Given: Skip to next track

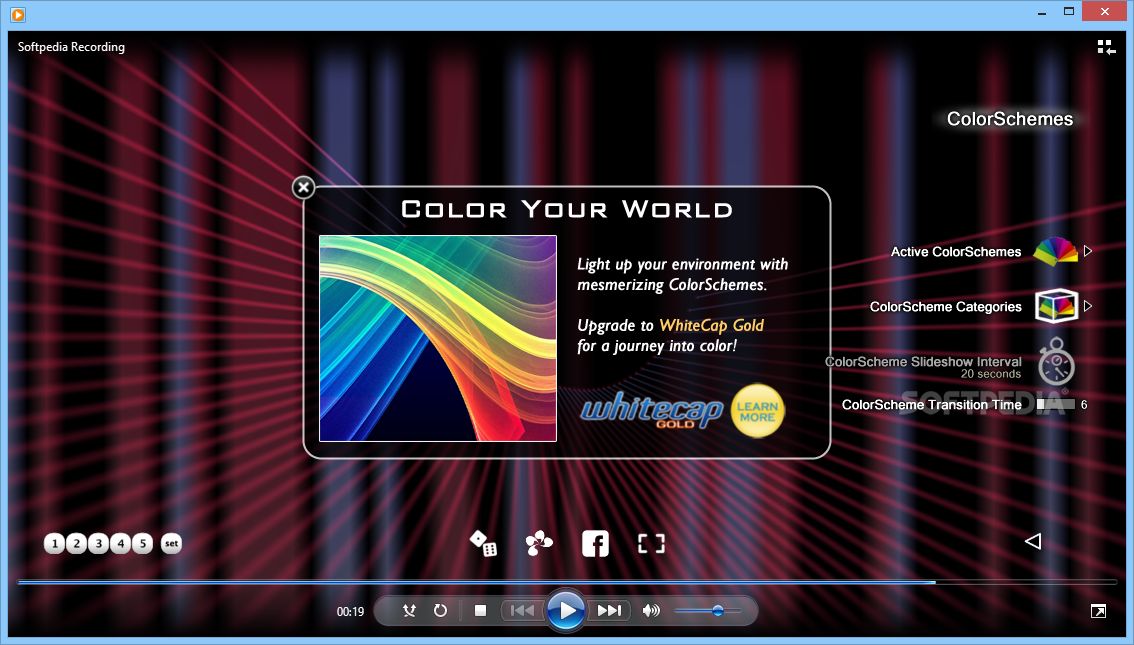Looking at the screenshot, I should 610,610.
